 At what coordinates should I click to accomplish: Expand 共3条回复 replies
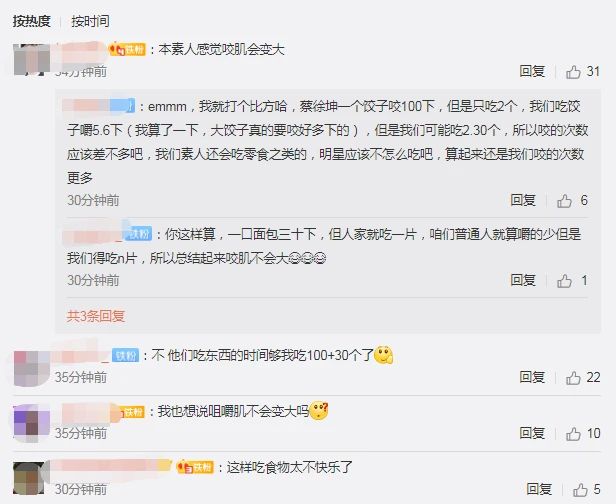coord(96,316)
